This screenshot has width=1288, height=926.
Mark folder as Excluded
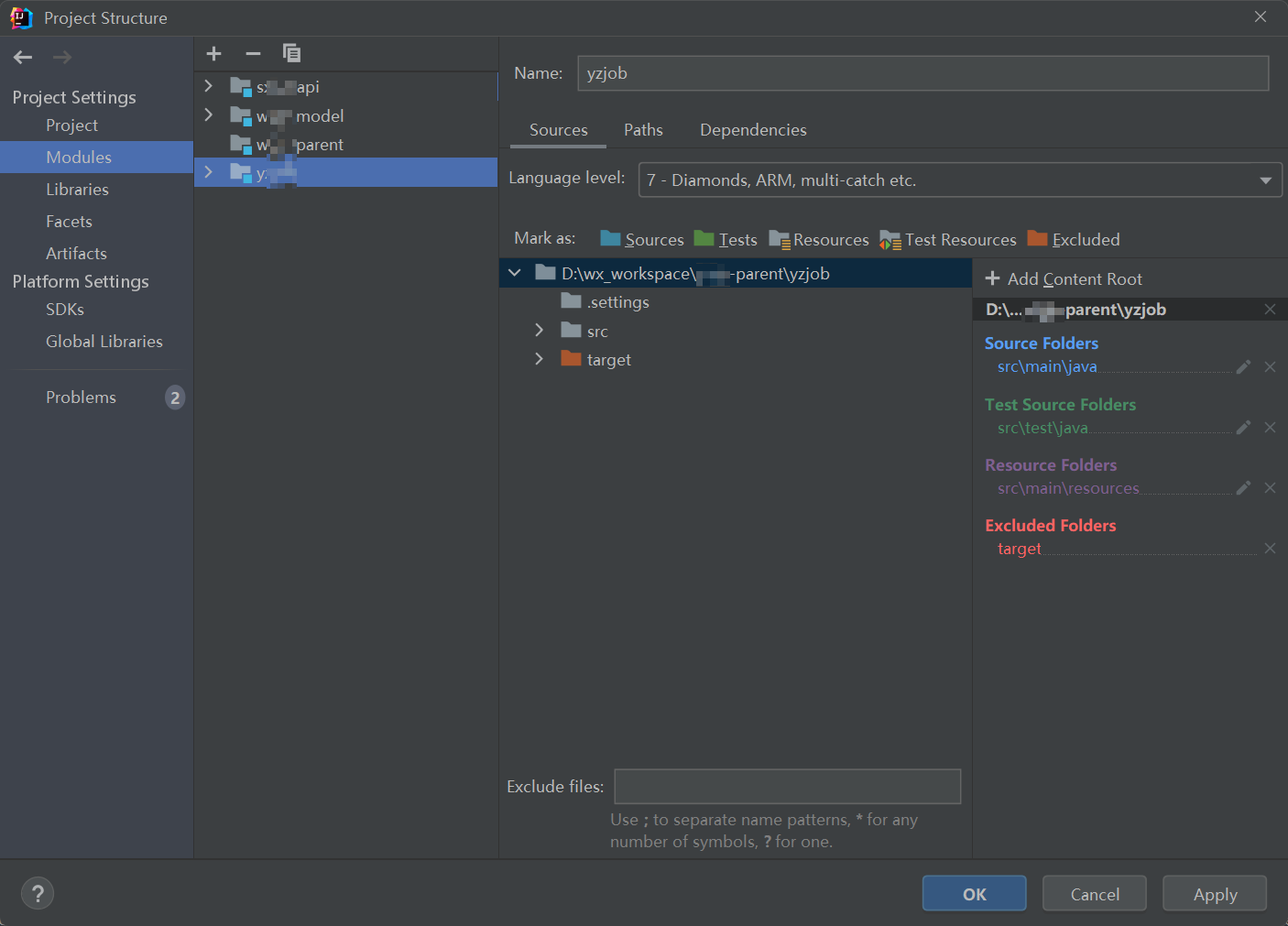pos(1074,239)
